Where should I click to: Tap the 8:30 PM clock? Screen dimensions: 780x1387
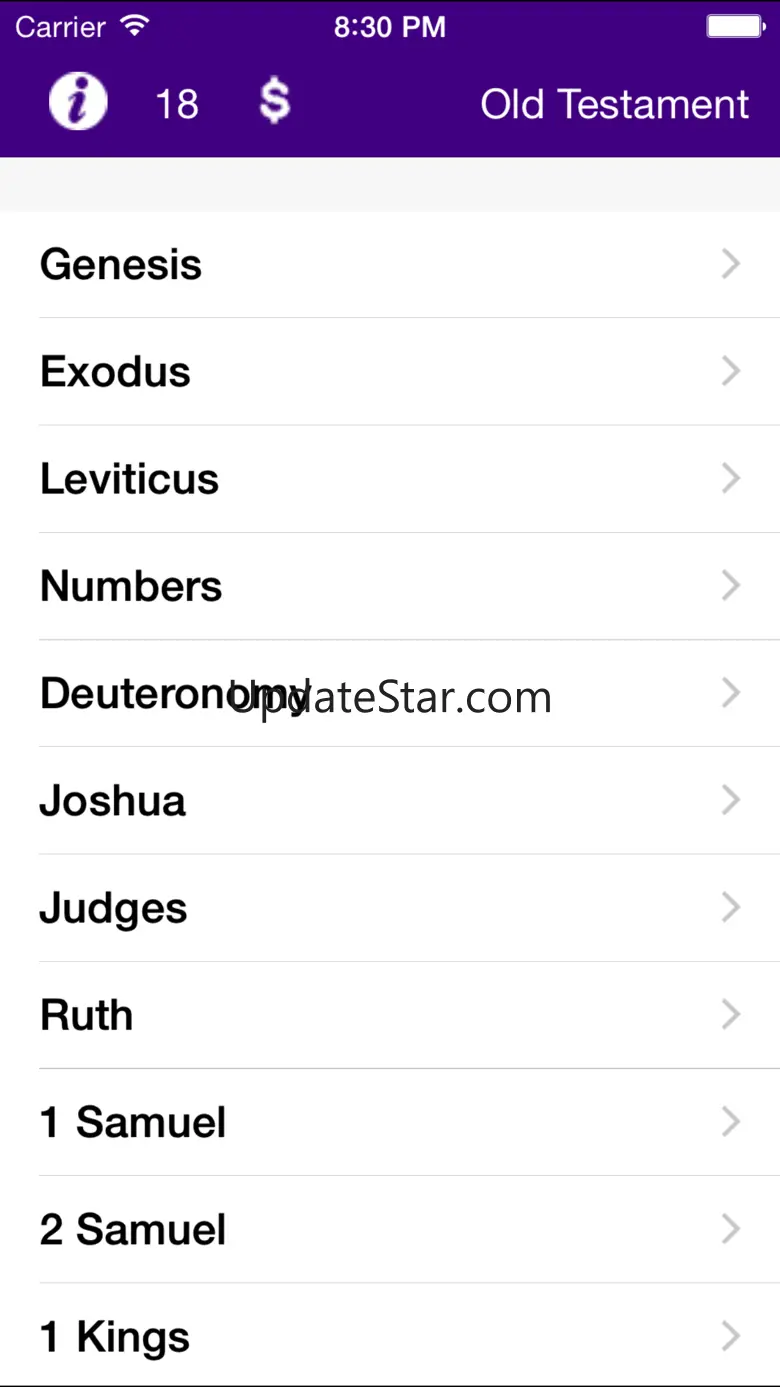pyautogui.click(x=390, y=27)
